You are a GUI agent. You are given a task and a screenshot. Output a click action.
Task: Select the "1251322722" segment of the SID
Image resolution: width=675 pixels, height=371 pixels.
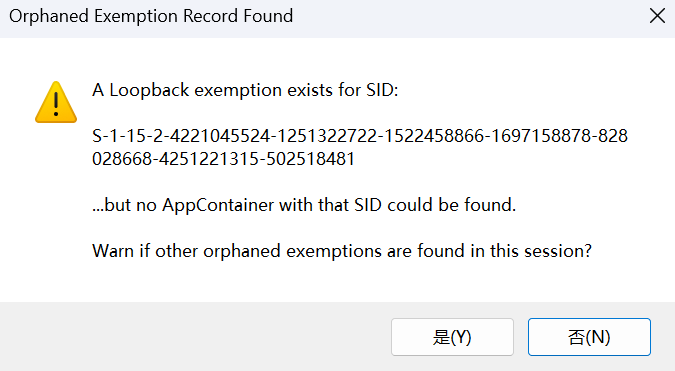tap(327, 136)
